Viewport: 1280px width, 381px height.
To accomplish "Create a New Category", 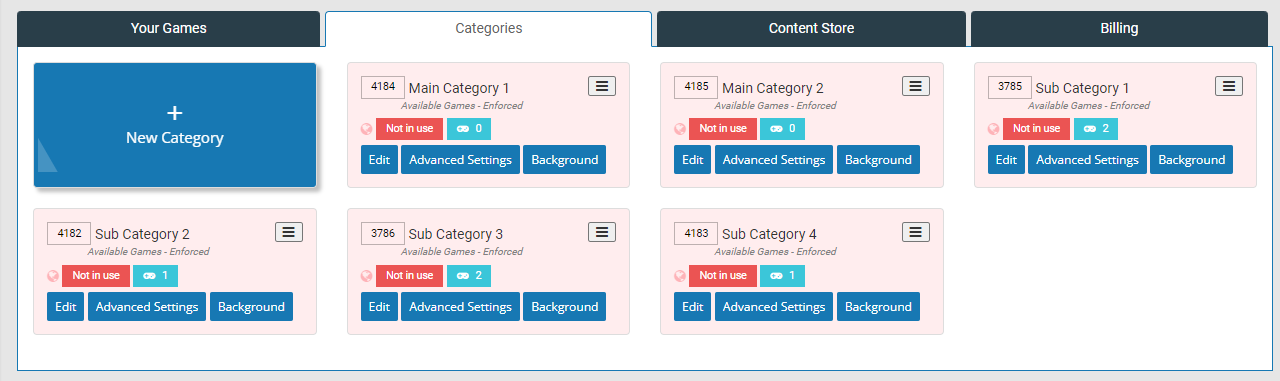I will 175,125.
